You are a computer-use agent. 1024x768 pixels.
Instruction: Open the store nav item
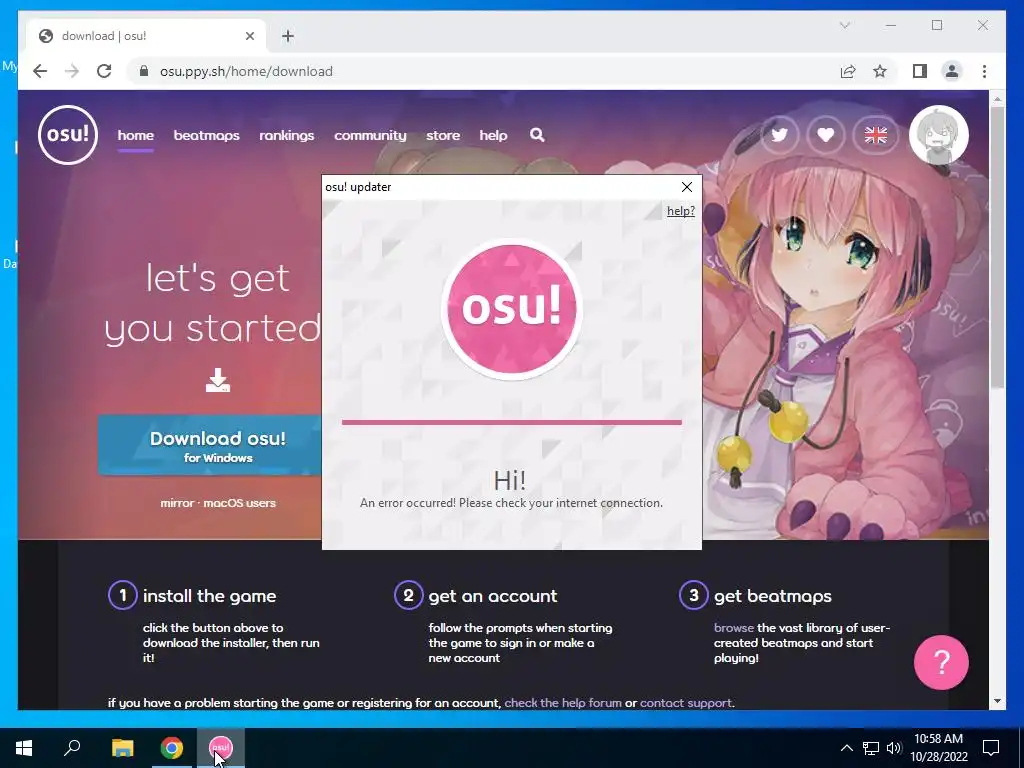(x=443, y=135)
